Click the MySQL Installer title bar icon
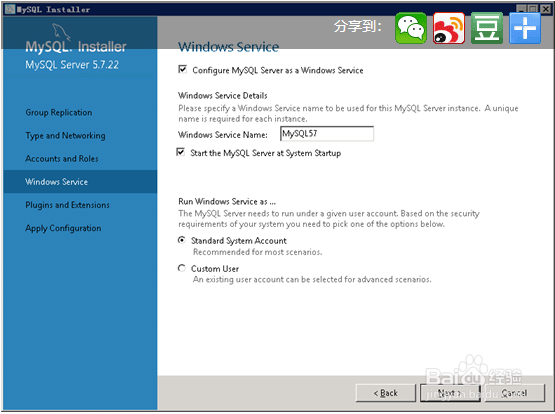The image size is (555, 414). click(10, 9)
